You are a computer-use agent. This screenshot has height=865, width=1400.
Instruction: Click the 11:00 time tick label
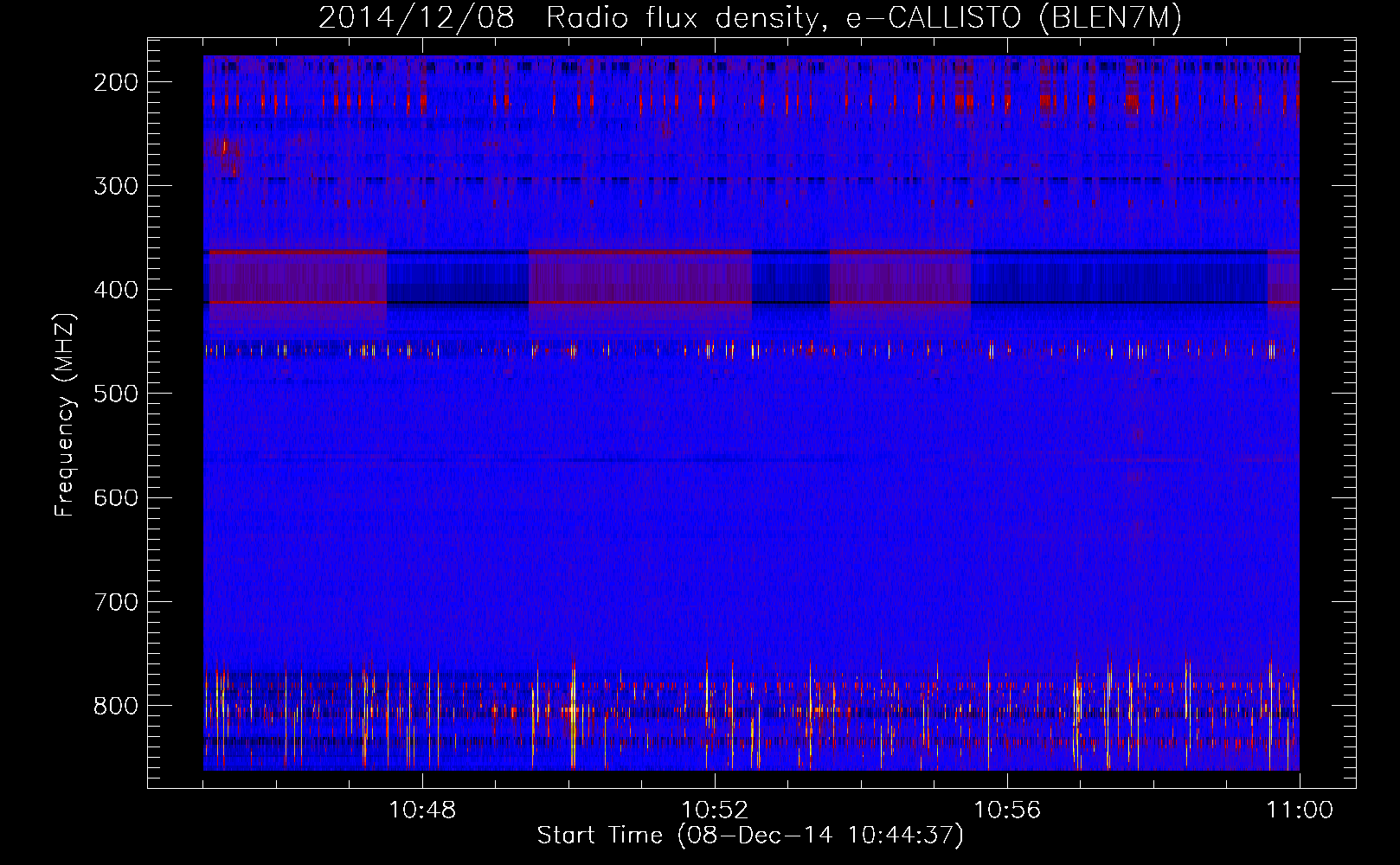pos(1300,810)
